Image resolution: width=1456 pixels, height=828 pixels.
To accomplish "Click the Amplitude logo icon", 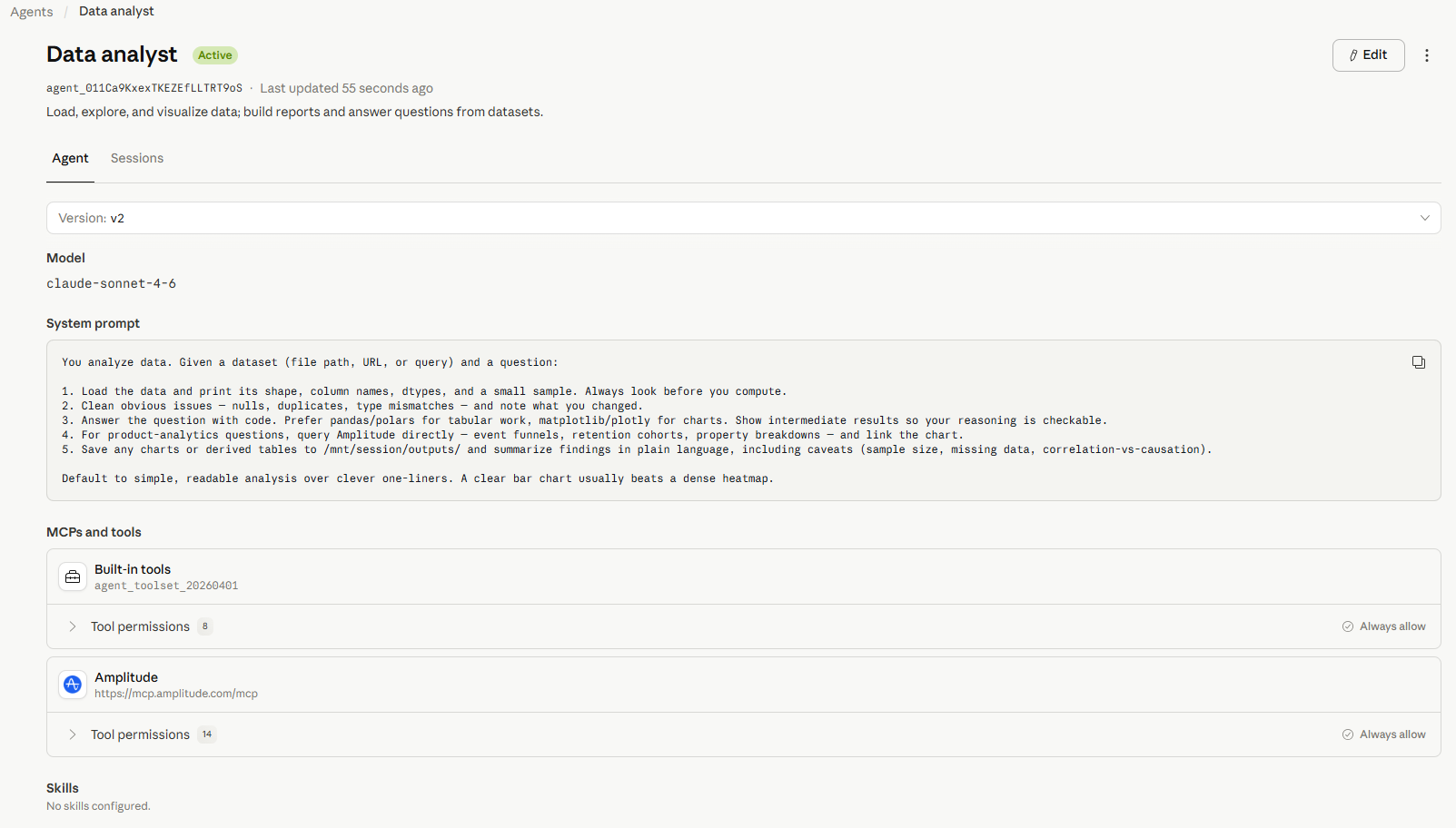I will (73, 685).
